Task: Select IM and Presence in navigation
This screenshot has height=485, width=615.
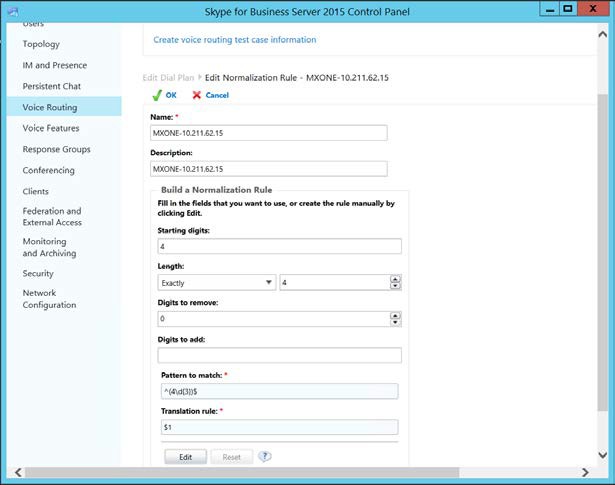Action: coord(56,65)
